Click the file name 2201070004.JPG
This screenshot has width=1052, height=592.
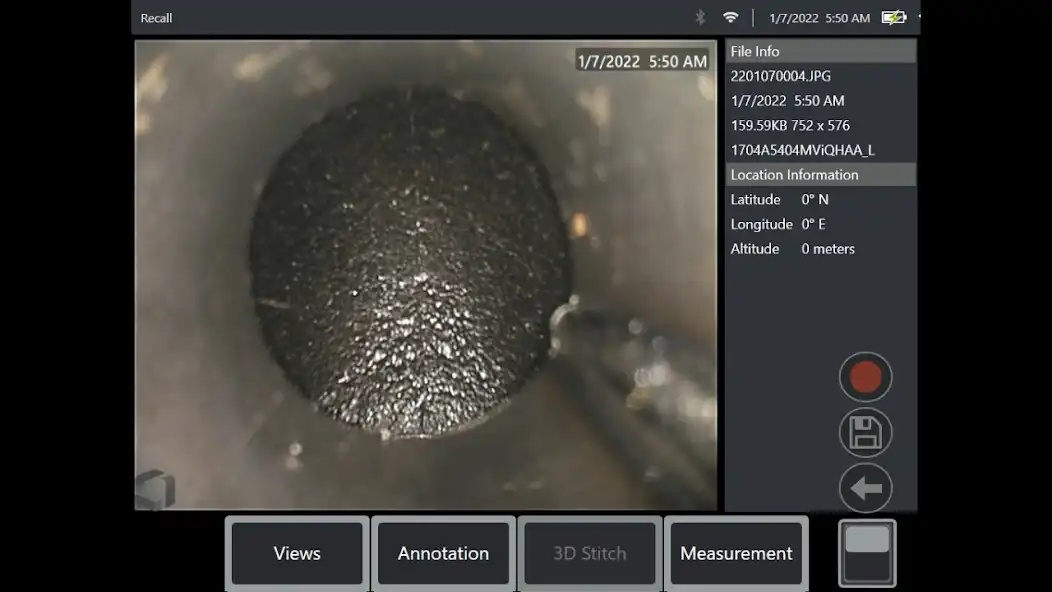[780, 76]
